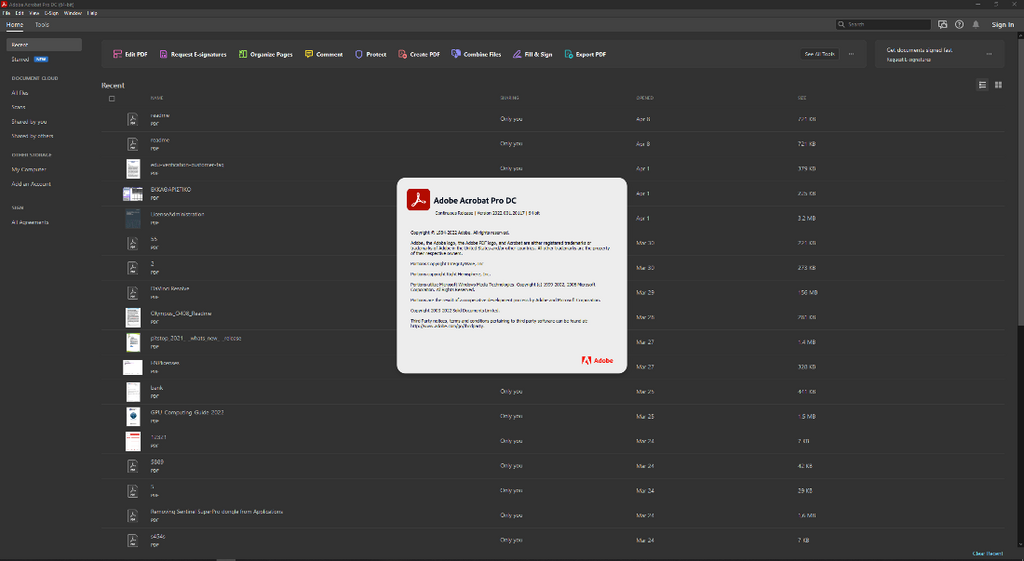
Task: Open the File menu
Action: tap(7, 13)
